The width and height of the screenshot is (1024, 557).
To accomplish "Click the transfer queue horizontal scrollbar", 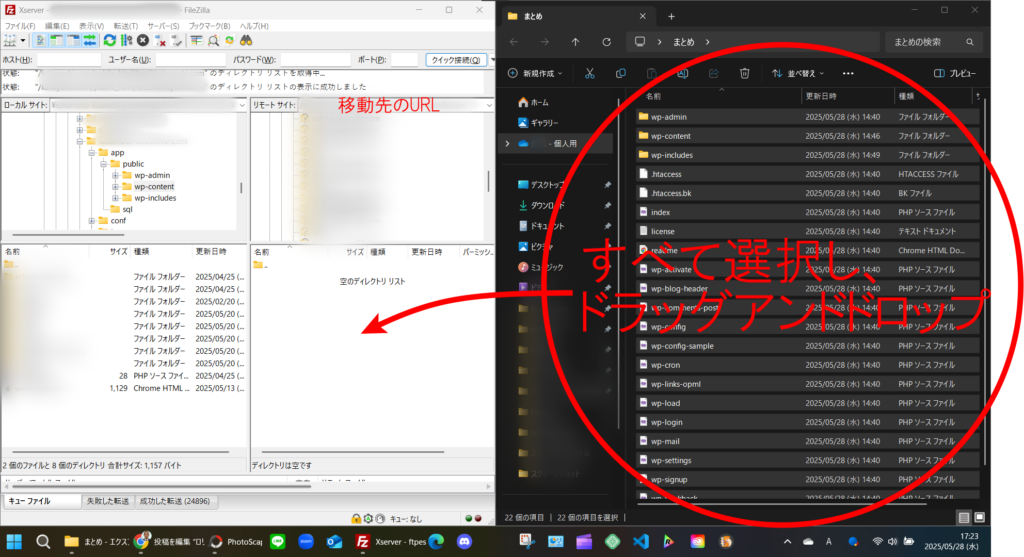I will [161, 486].
